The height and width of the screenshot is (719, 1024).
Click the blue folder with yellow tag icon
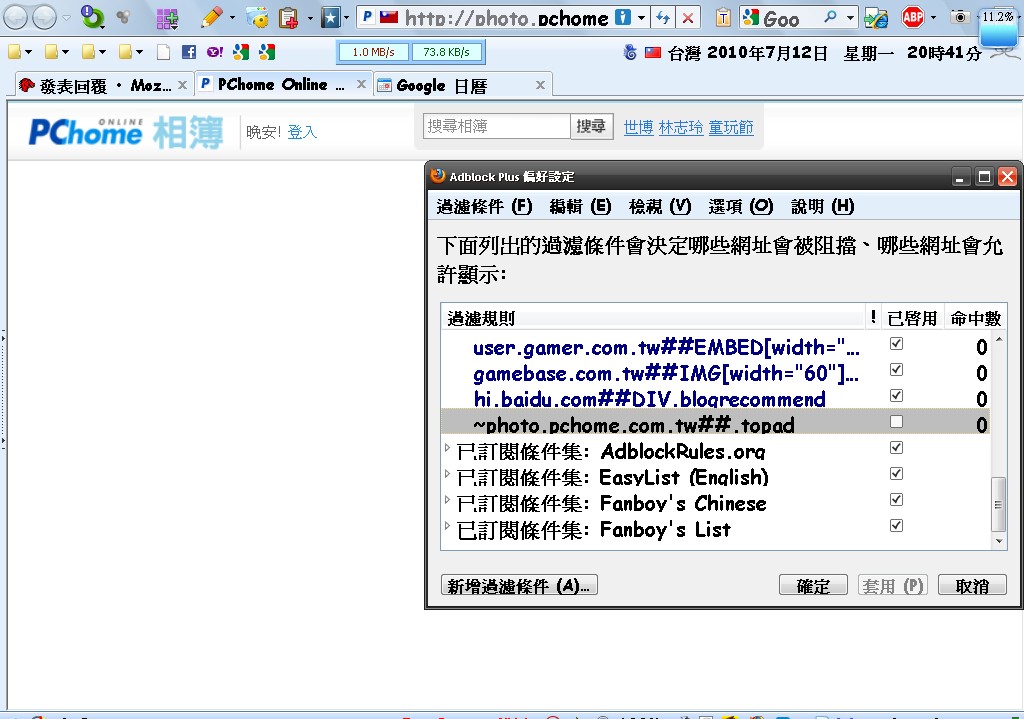point(258,18)
